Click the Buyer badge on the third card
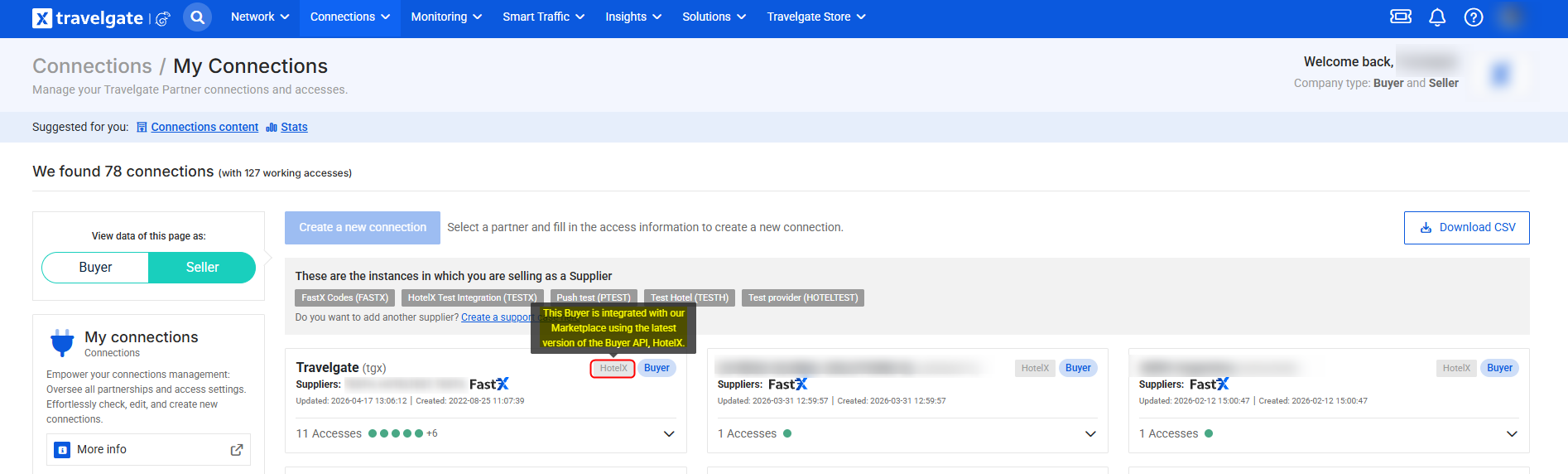Viewport: 1568px width, 474px height. (1499, 368)
